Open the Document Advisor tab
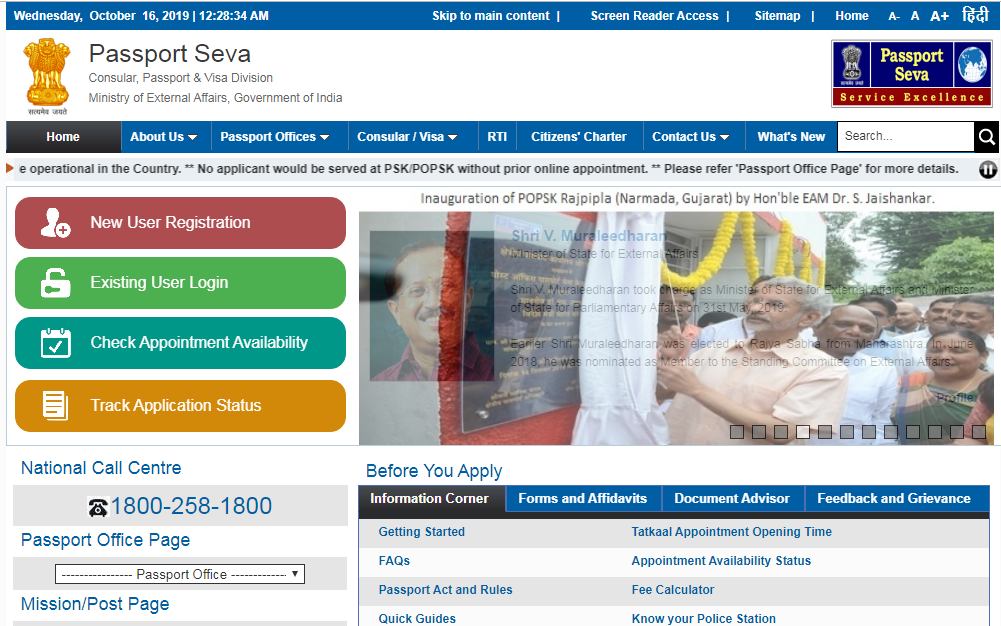 click(732, 498)
